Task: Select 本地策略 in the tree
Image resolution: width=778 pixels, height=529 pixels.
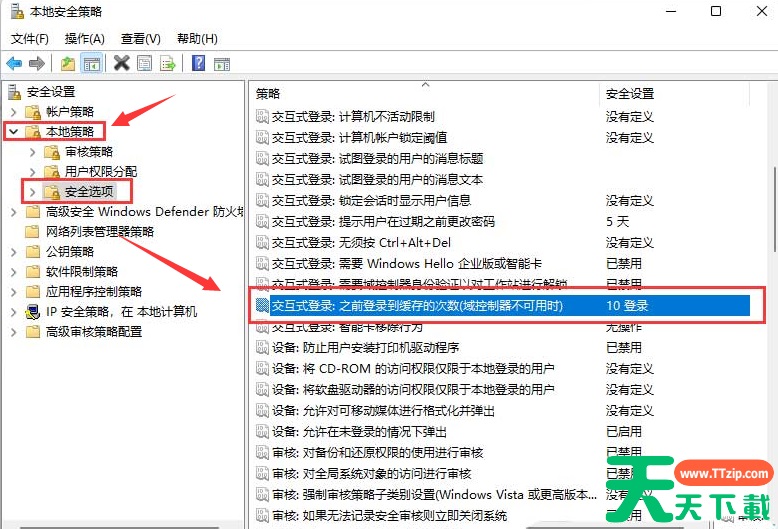Action: point(69,132)
